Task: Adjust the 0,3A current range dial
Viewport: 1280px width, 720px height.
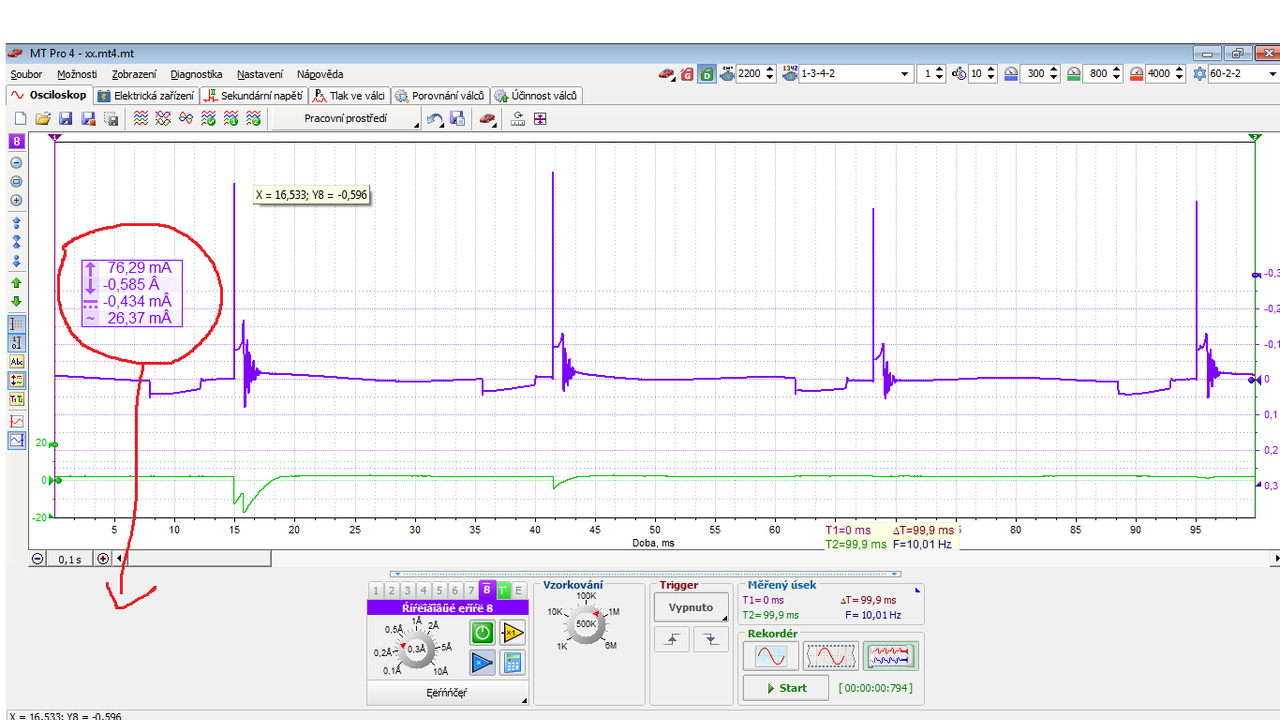Action: point(416,648)
